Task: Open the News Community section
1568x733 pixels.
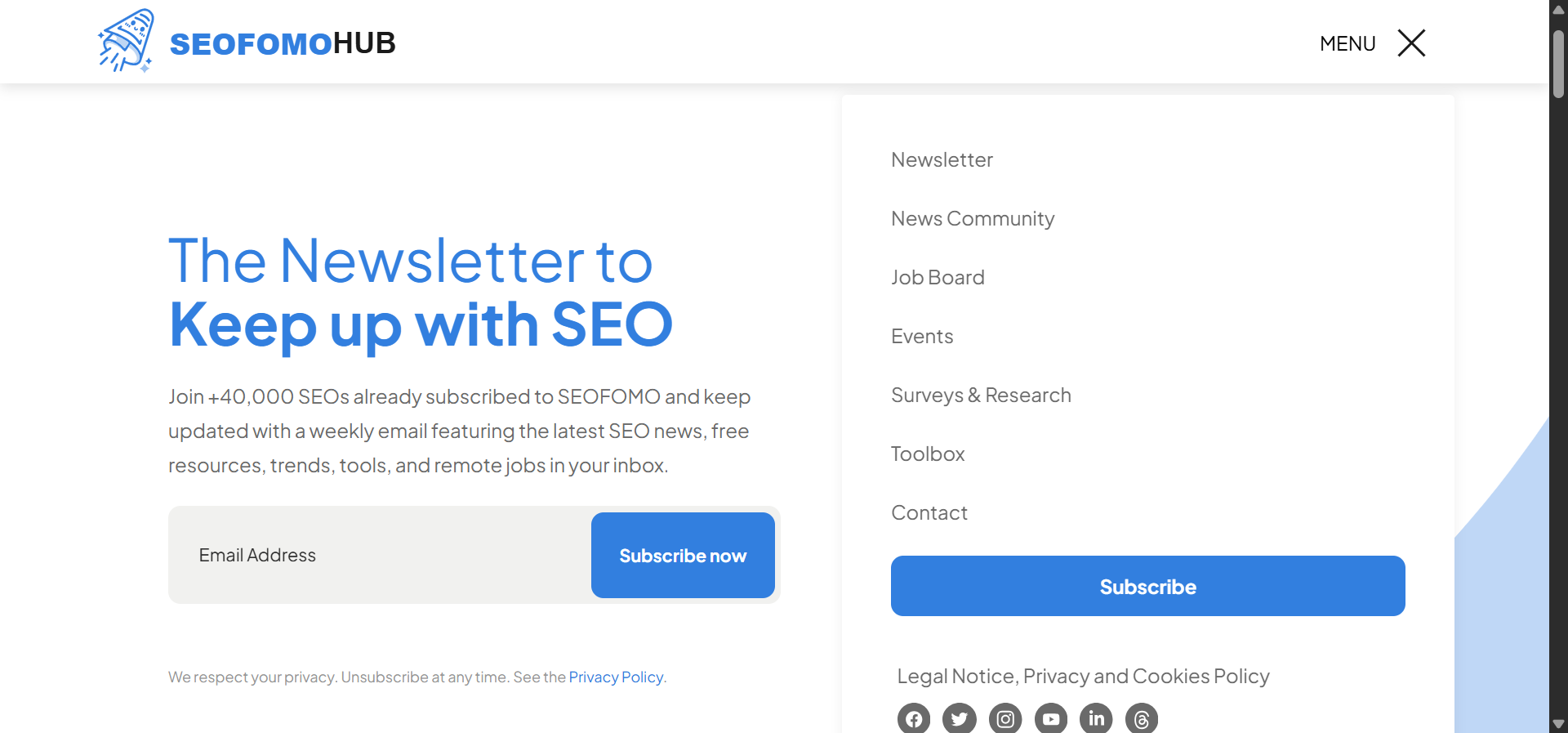Action: click(973, 218)
